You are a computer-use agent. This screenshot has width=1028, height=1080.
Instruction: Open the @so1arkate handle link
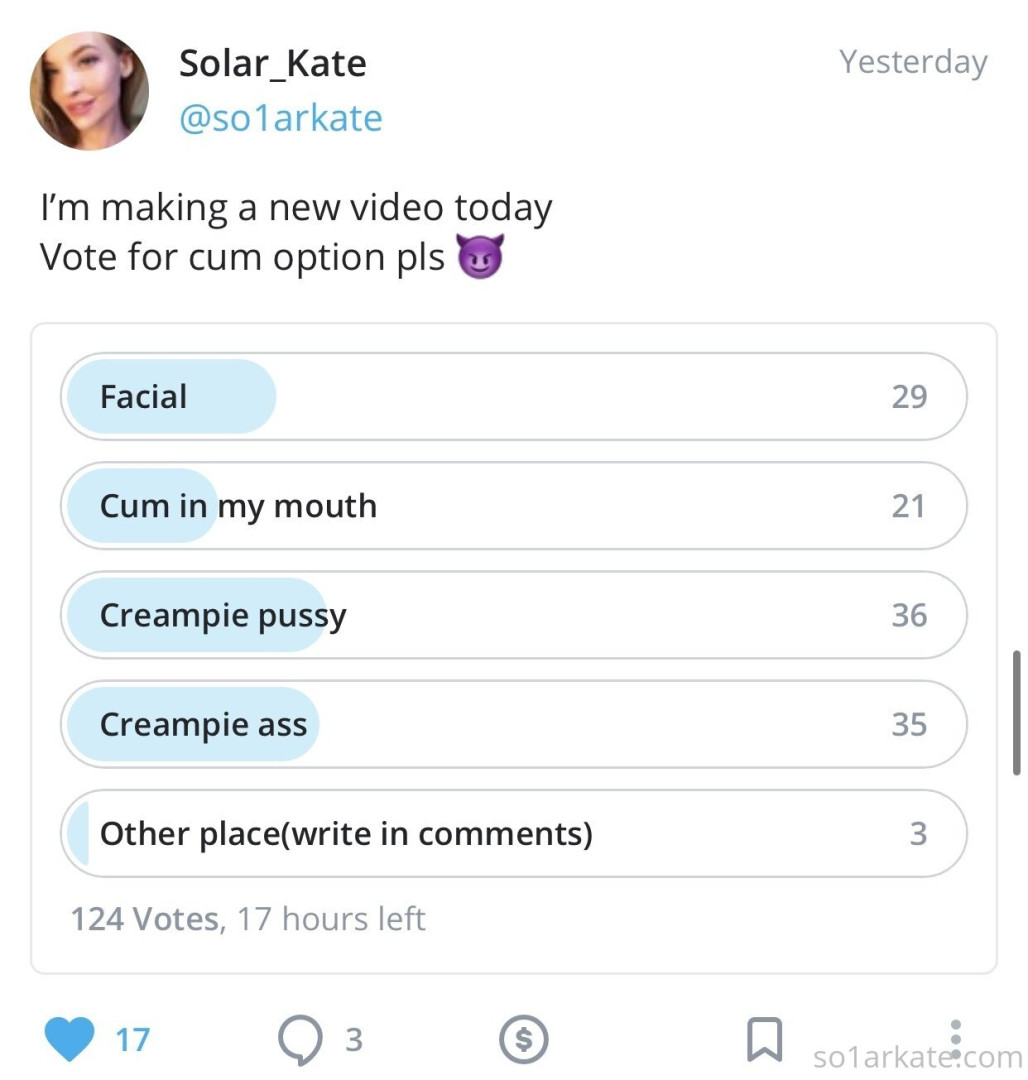pos(280,118)
